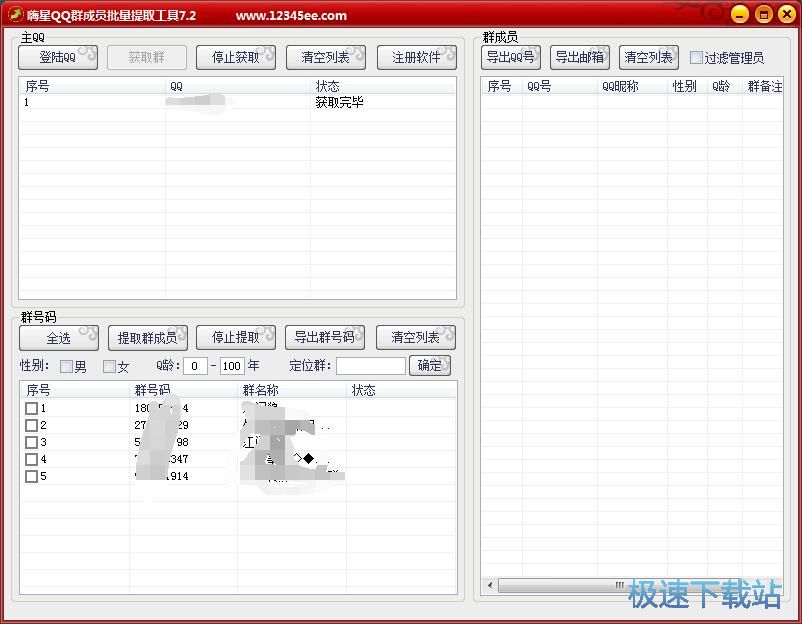This screenshot has height=624, width=802.
Task: Check the checkbox for group row 1
Action: click(x=31, y=408)
